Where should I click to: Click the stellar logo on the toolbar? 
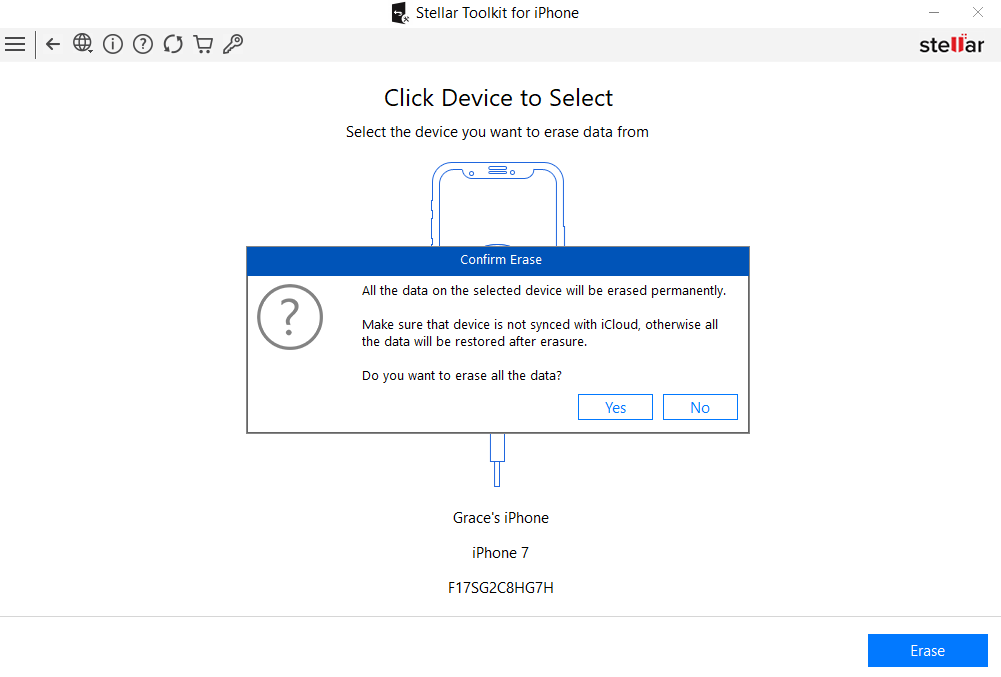(950, 44)
